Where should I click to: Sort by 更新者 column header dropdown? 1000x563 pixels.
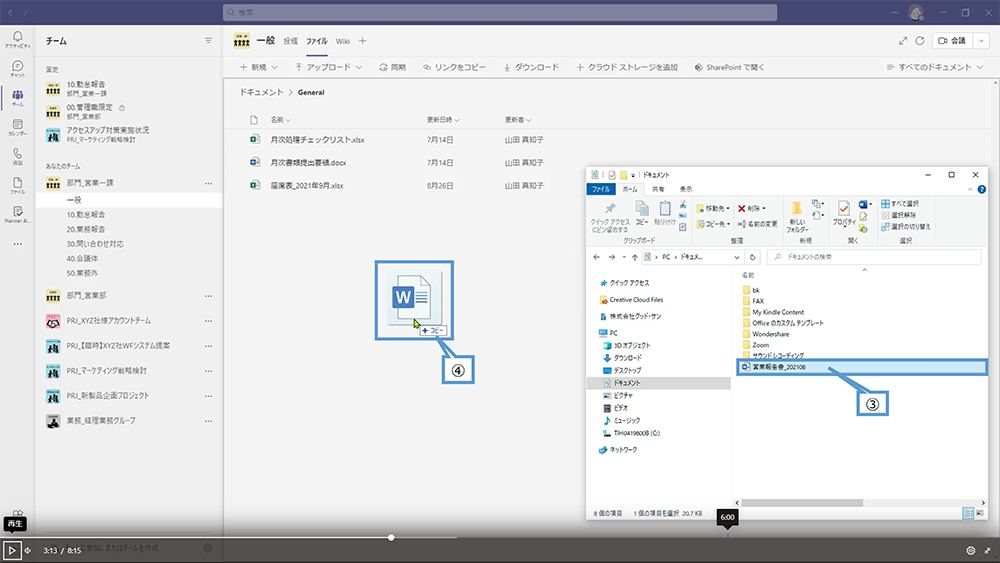pos(518,120)
